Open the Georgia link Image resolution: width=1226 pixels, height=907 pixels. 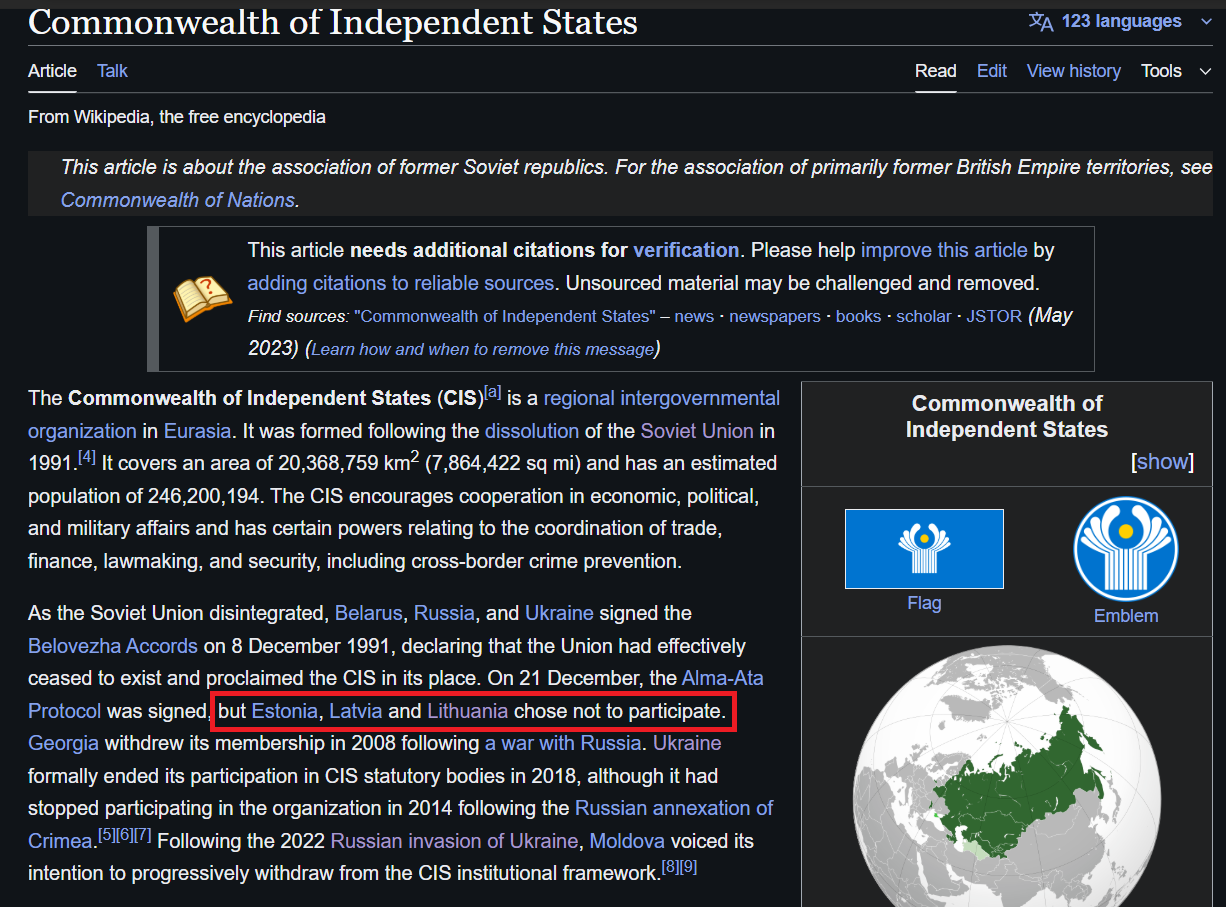63,743
